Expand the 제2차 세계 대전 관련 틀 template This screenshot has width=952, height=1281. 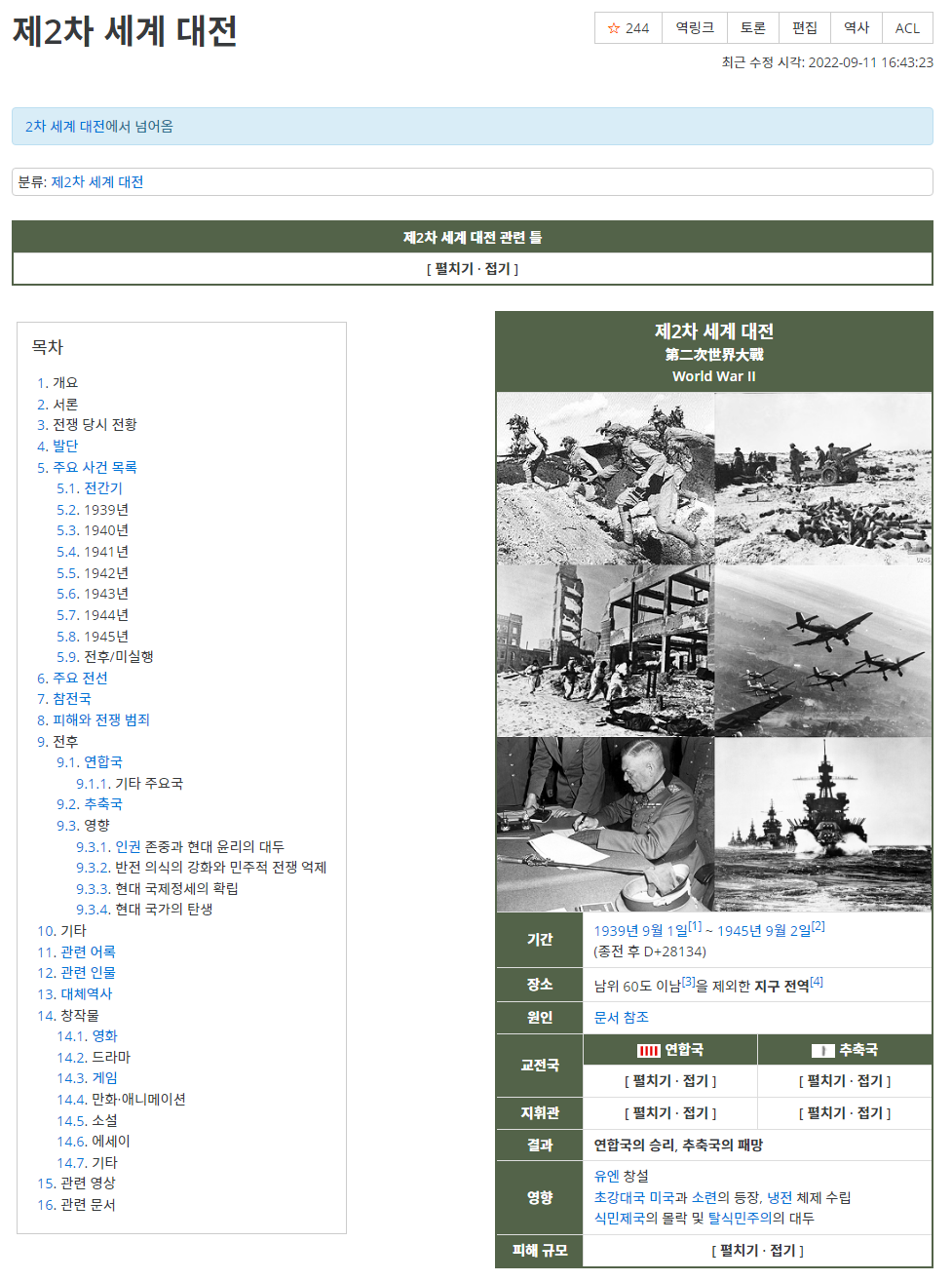coord(473,268)
